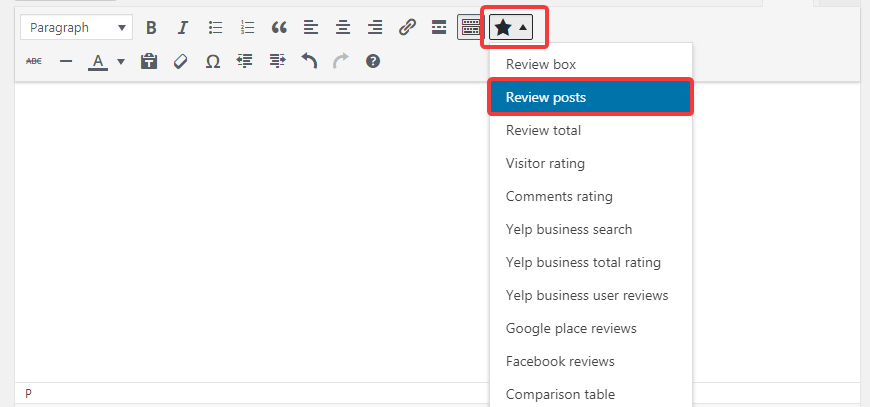This screenshot has height=407, width=870.
Task: Select Review total option
Action: pyautogui.click(x=591, y=130)
